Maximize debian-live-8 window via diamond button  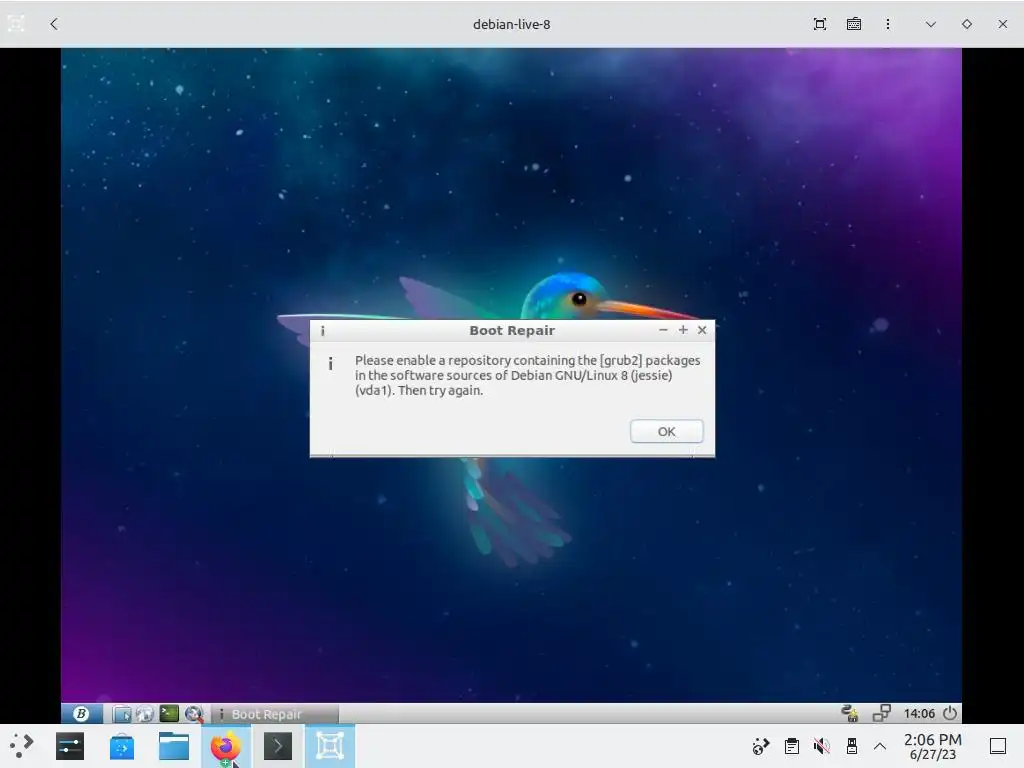point(967,24)
